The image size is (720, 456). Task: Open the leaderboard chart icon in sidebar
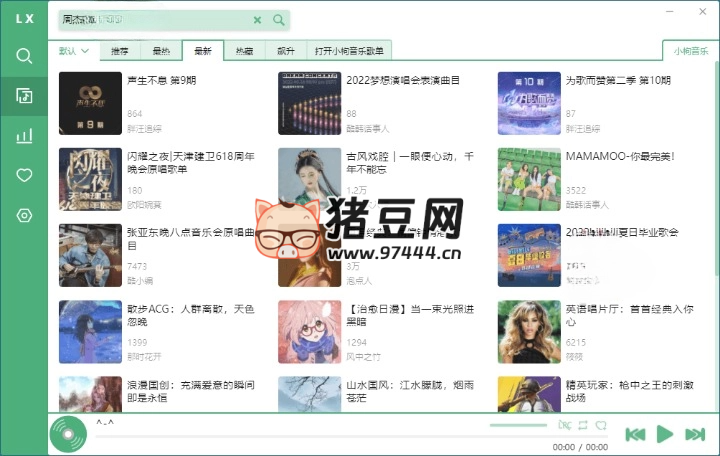24,136
